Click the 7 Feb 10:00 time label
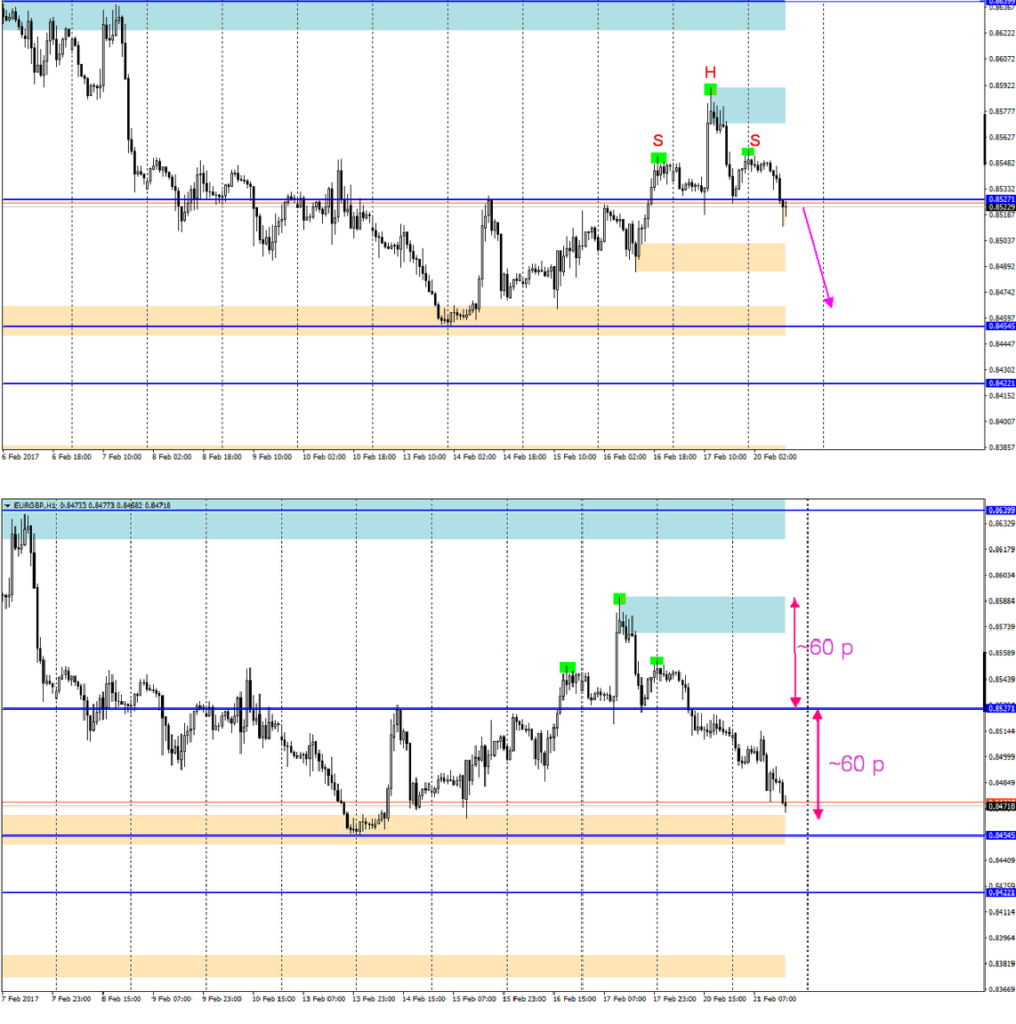This screenshot has height=1024, width=1016. 122,456
